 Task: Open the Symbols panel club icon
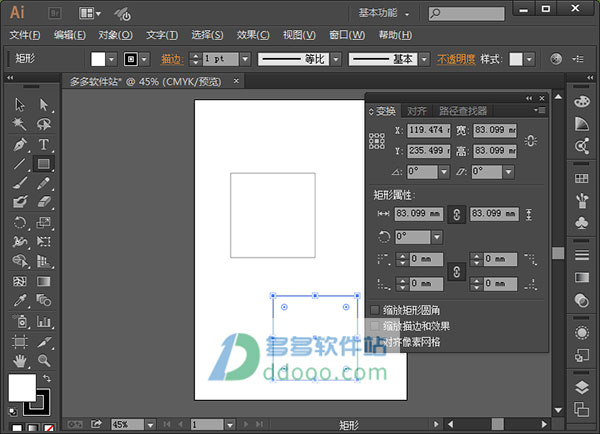[582, 223]
